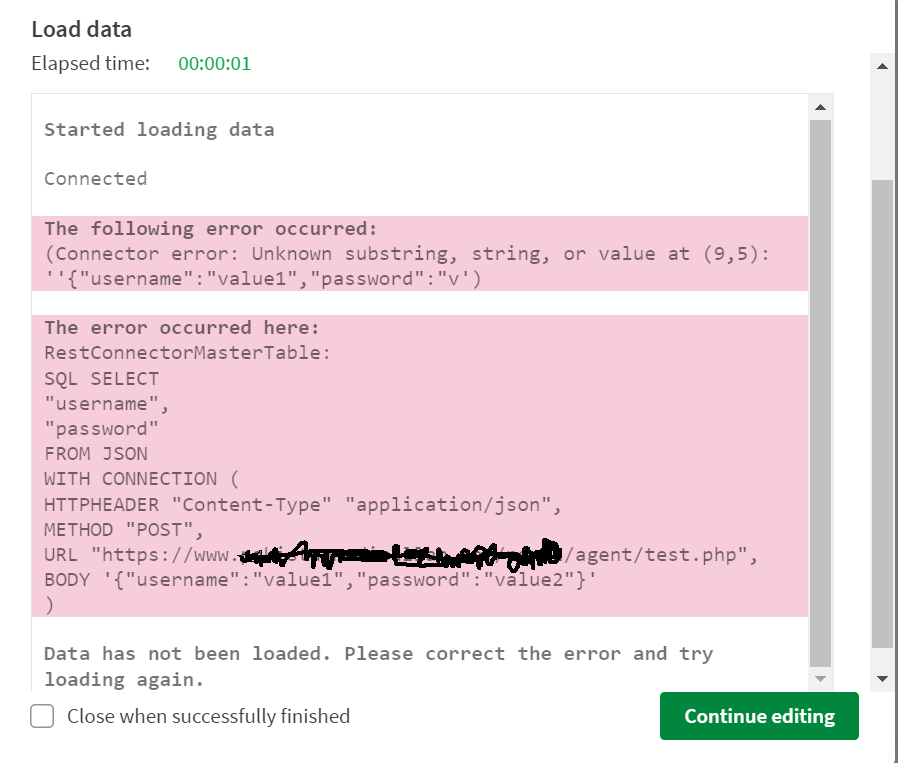
Task: Click the URL line ending in test.php
Action: tap(401, 554)
